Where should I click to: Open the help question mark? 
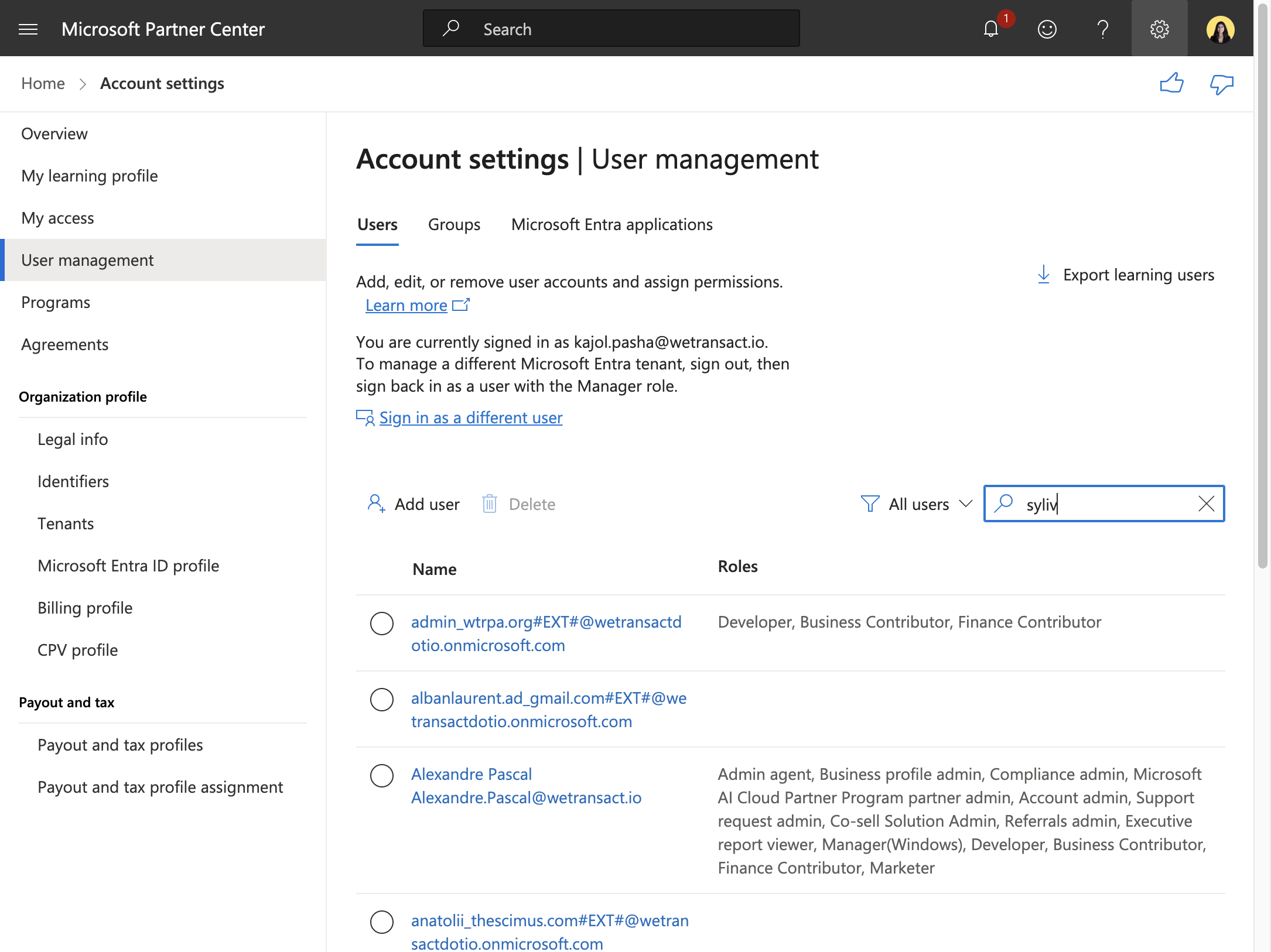click(1103, 29)
